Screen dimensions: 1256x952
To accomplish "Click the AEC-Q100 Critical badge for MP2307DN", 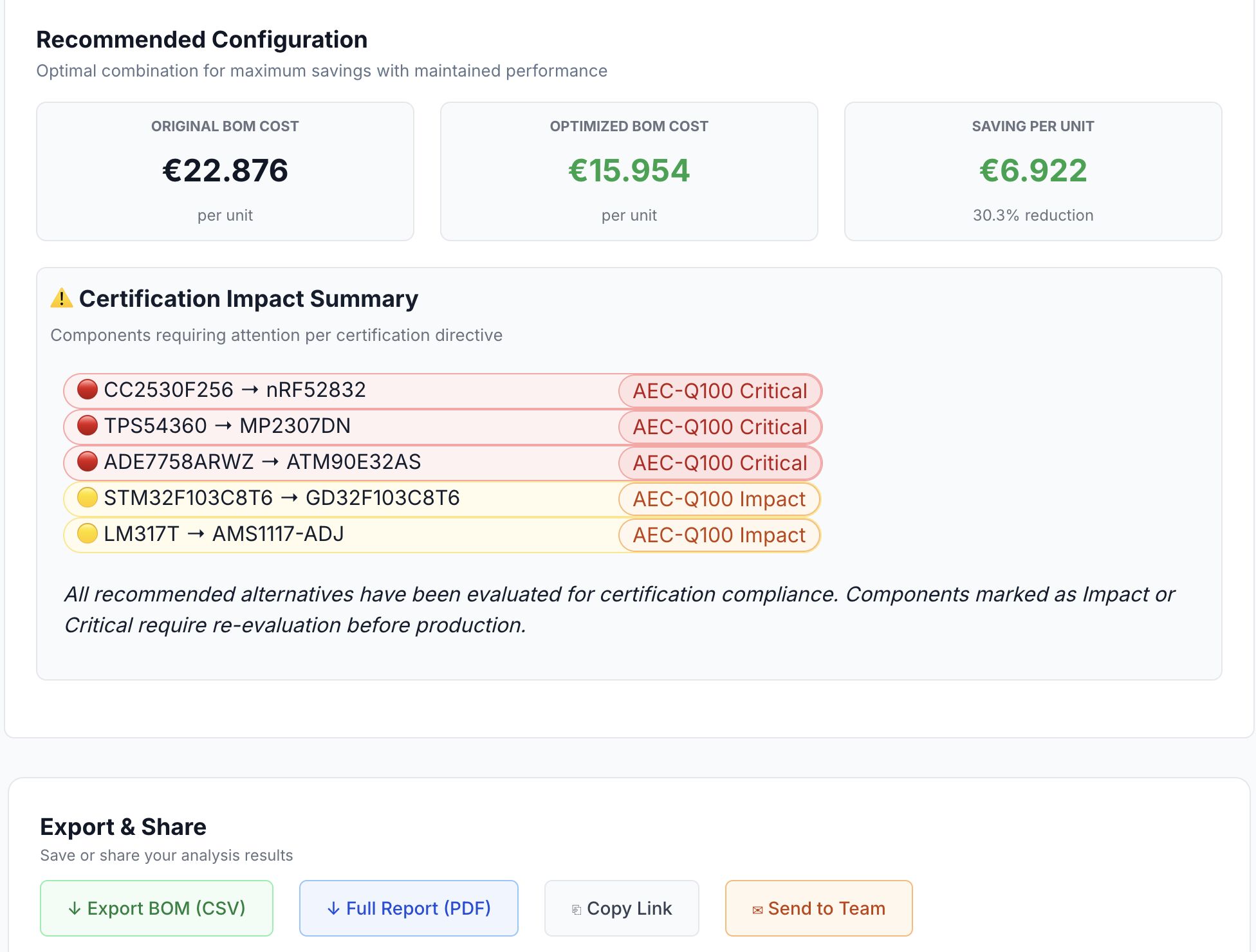I will (x=720, y=427).
